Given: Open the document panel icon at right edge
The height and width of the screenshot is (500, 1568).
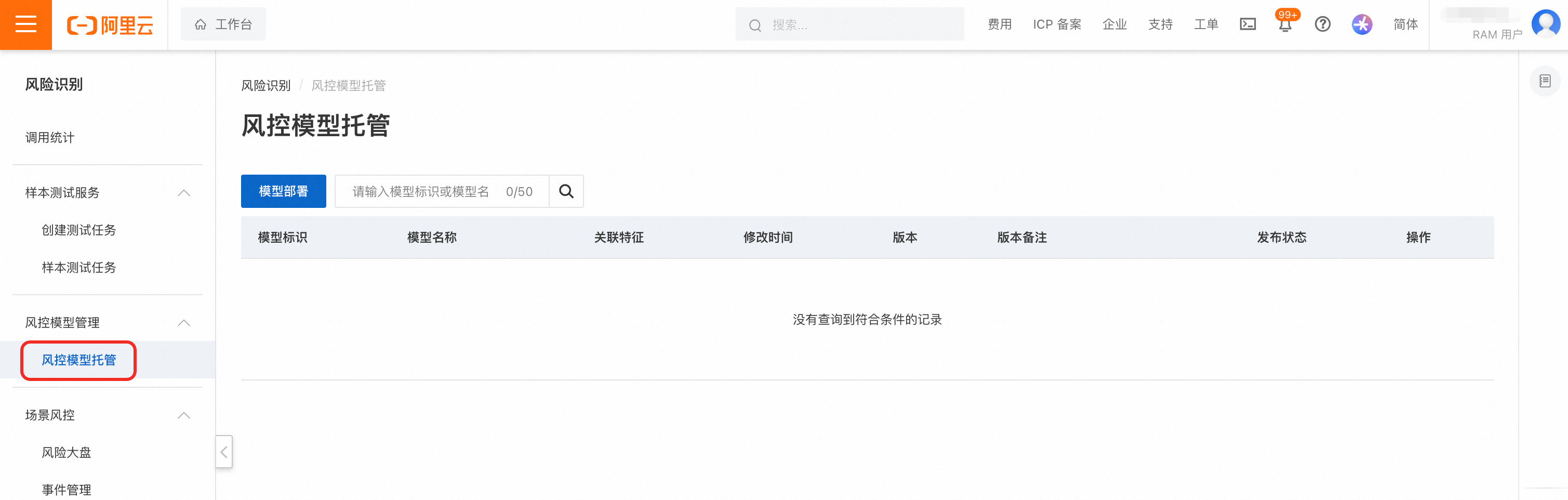Looking at the screenshot, I should click(x=1544, y=81).
